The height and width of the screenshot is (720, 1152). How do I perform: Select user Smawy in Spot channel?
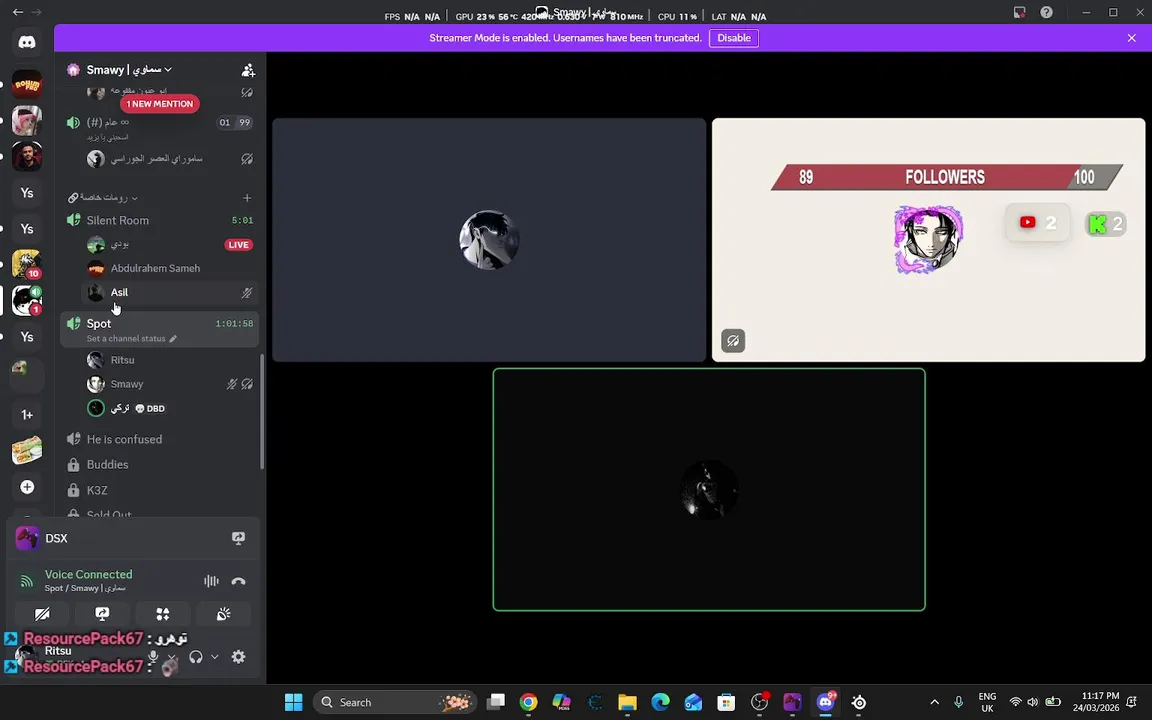(170, 384)
